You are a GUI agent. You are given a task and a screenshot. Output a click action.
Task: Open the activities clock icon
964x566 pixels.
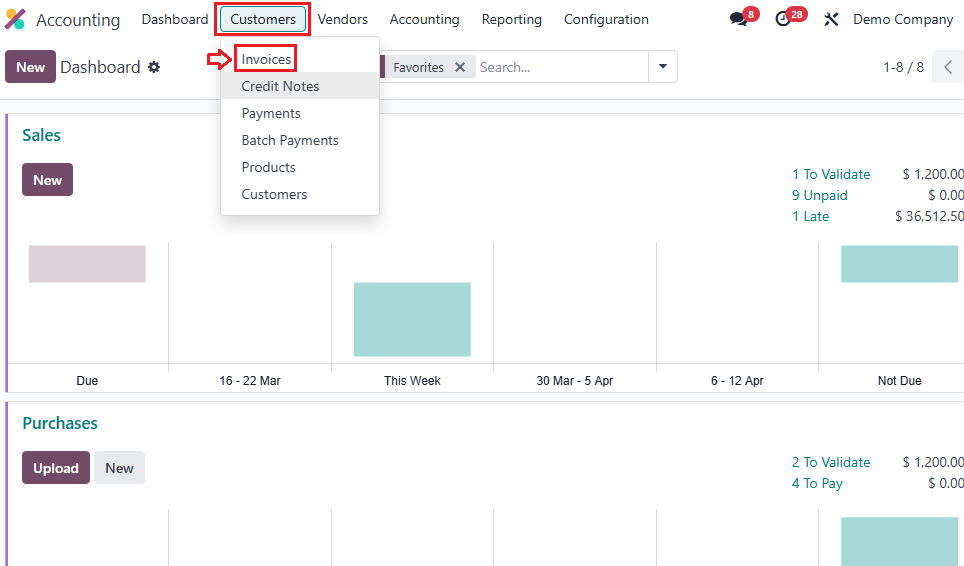coord(783,19)
